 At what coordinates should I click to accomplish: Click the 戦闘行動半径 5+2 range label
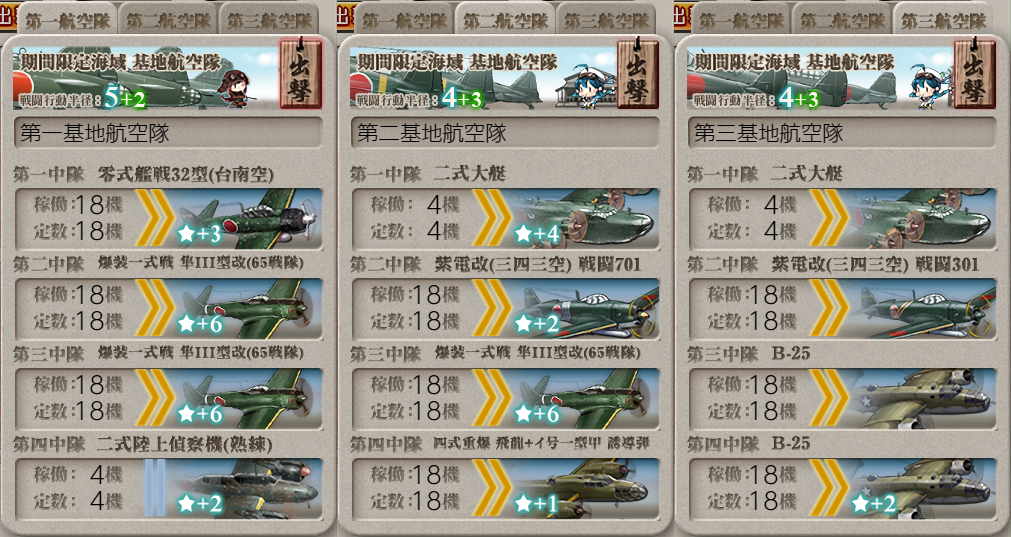point(83,99)
